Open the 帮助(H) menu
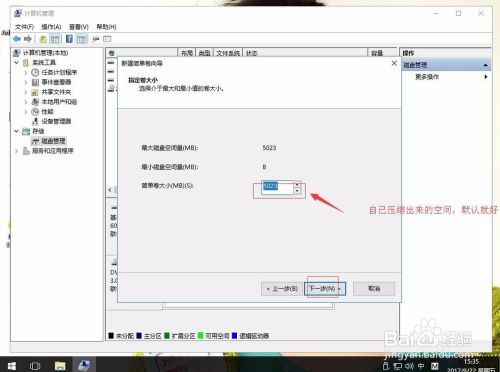The image size is (500, 372). point(106,27)
